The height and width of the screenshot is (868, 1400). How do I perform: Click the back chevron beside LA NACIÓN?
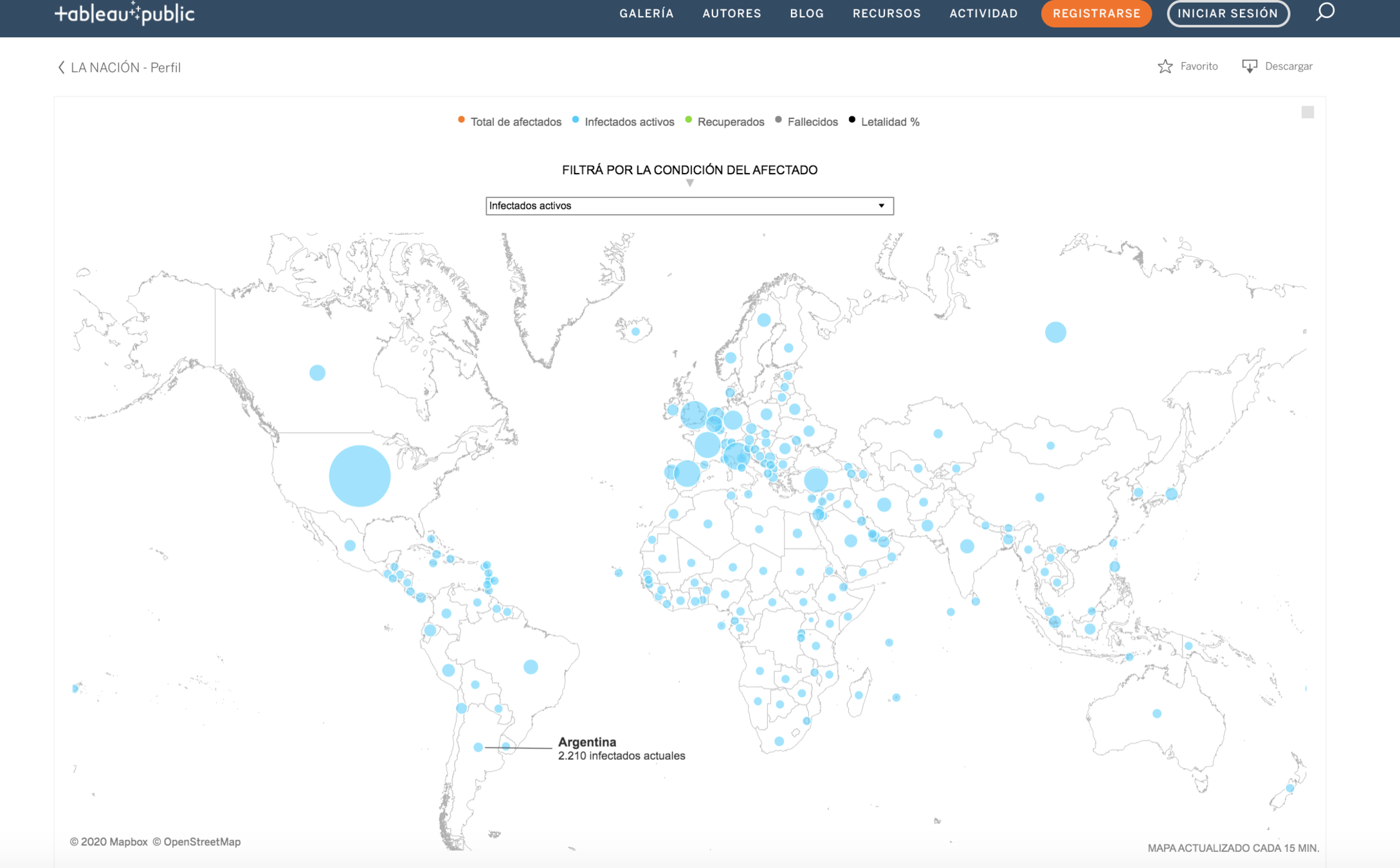[61, 68]
